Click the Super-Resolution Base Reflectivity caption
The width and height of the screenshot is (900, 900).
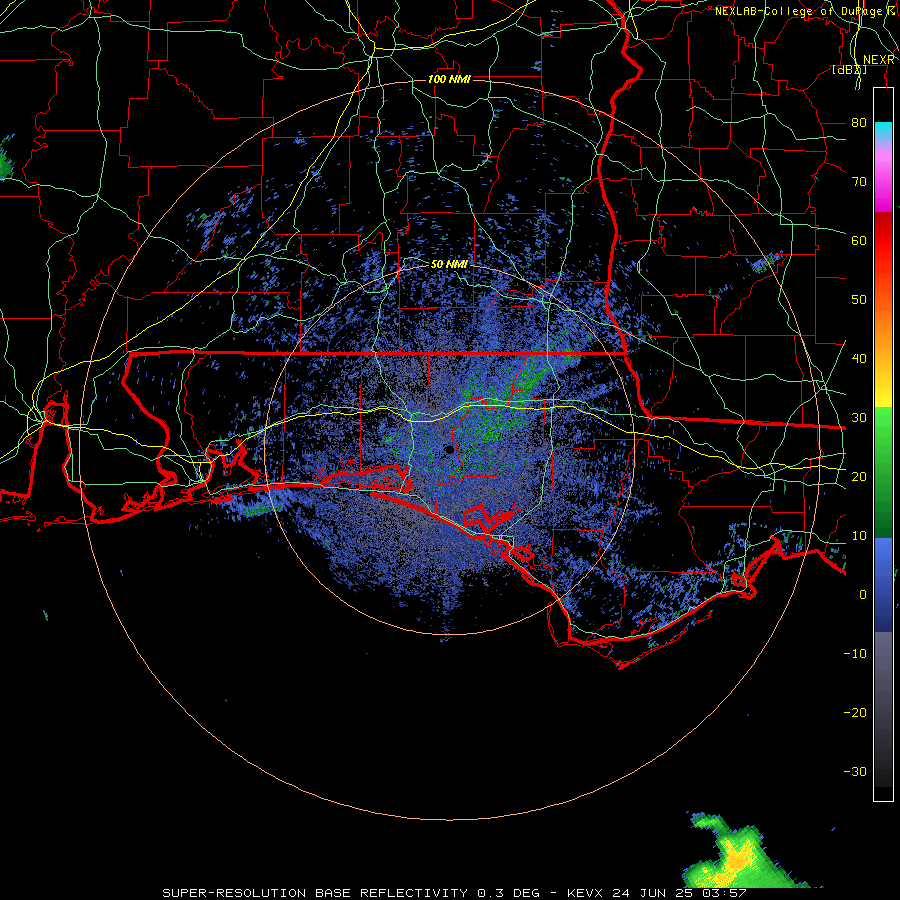(454, 893)
